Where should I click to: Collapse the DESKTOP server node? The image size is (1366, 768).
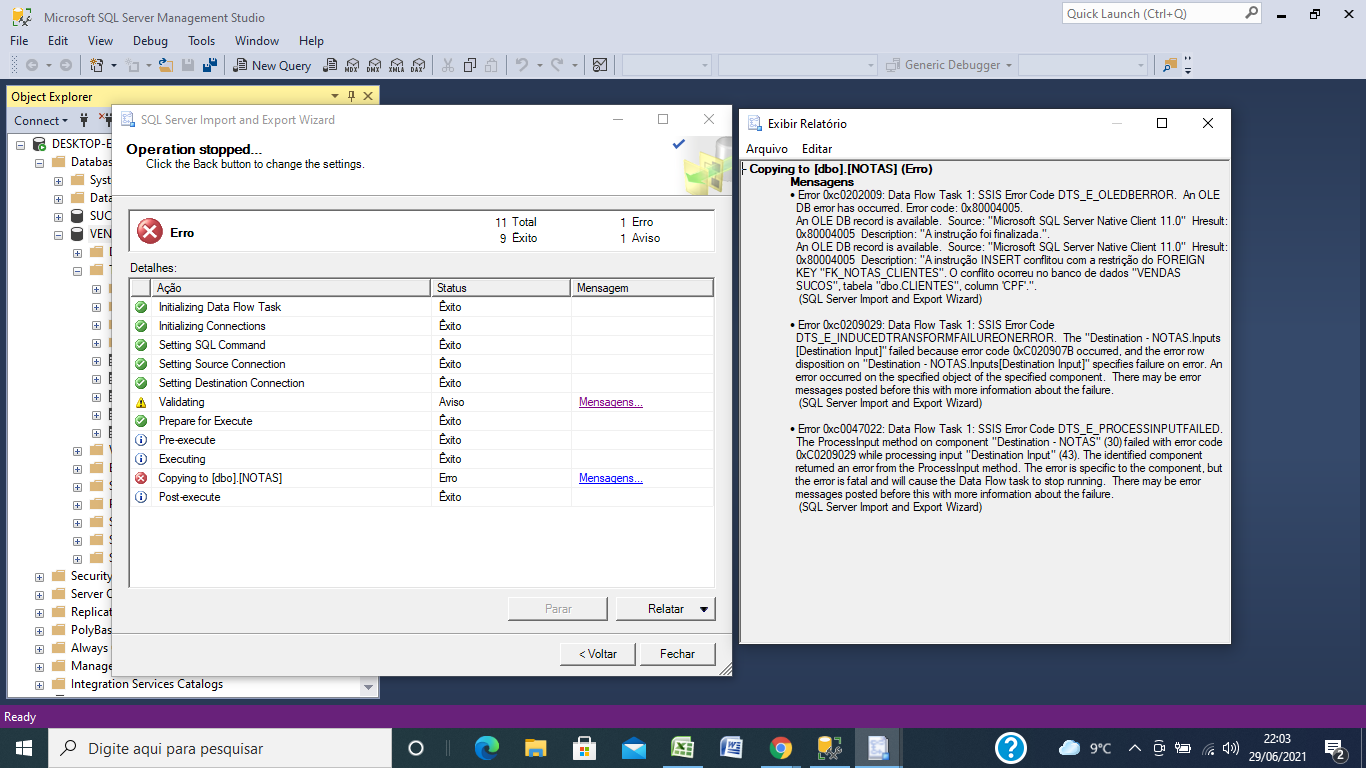pos(22,144)
